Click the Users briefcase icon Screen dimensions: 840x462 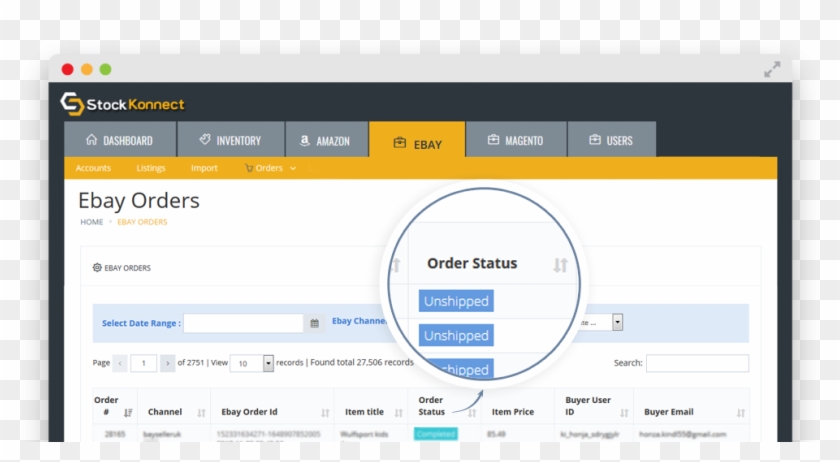coord(595,139)
